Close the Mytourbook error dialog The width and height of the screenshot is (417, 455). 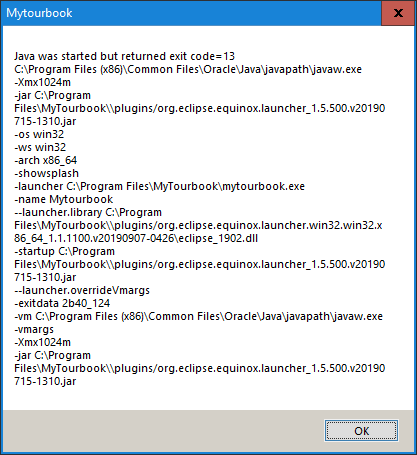point(398,13)
